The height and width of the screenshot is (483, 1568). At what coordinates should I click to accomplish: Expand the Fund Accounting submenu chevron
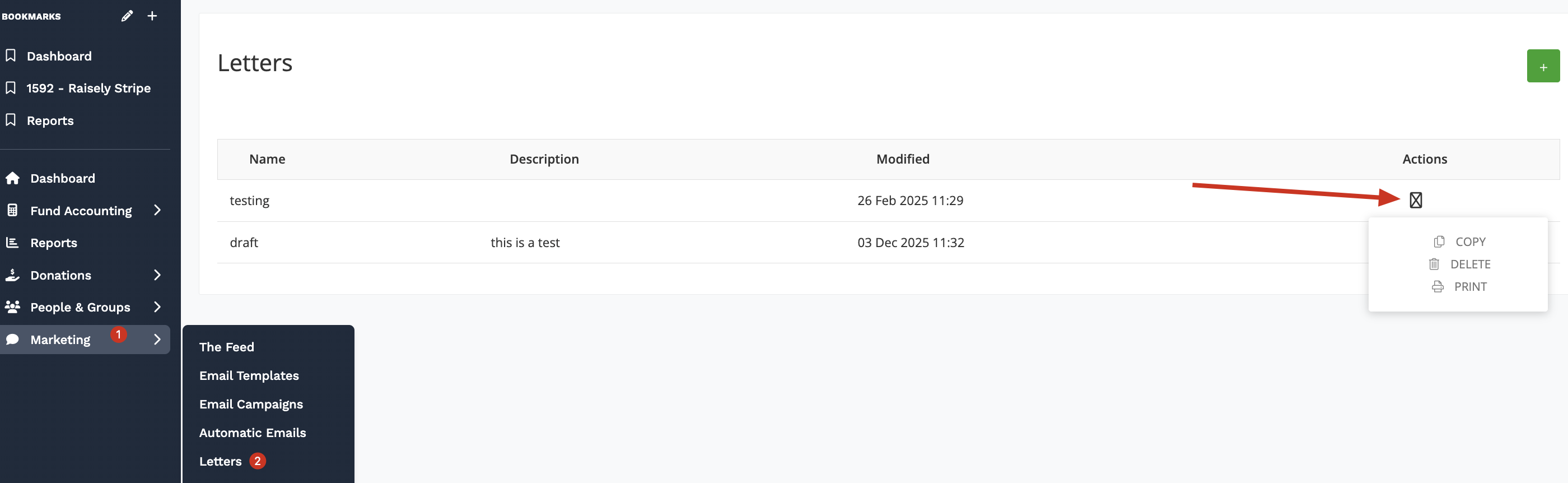coord(157,211)
